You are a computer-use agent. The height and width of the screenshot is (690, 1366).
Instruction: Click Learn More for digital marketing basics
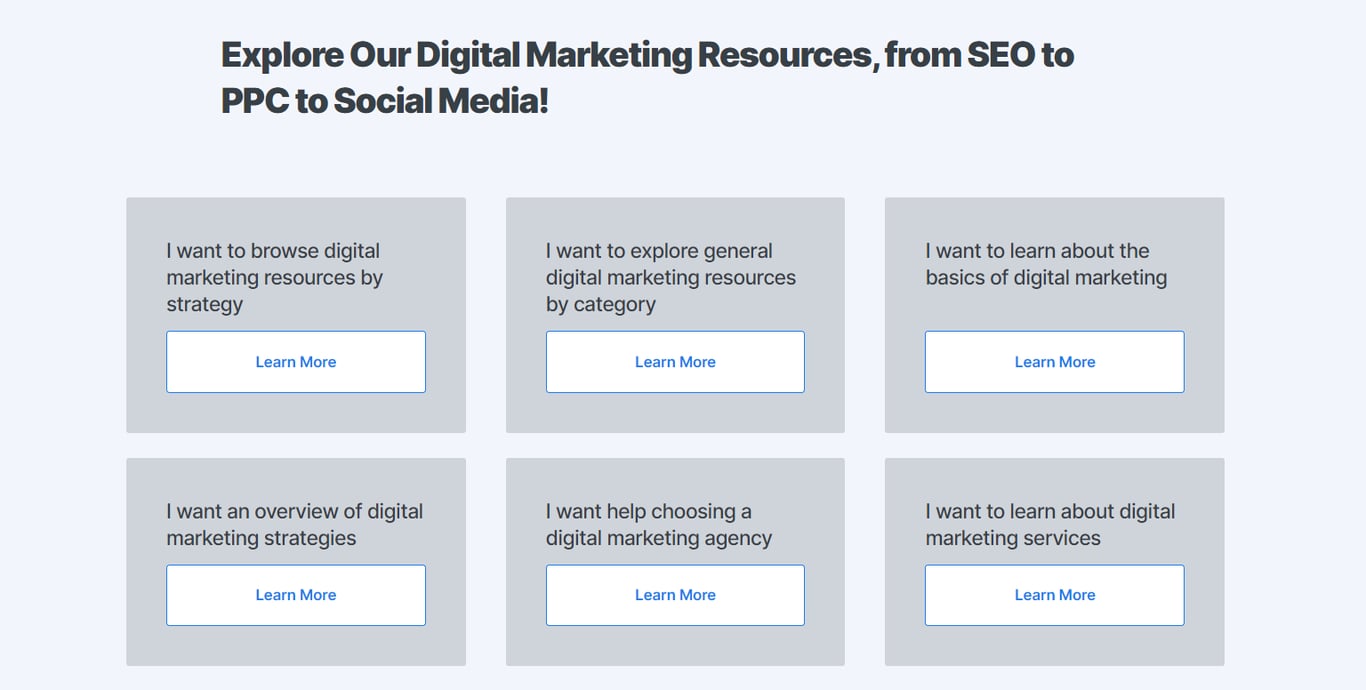point(1054,361)
